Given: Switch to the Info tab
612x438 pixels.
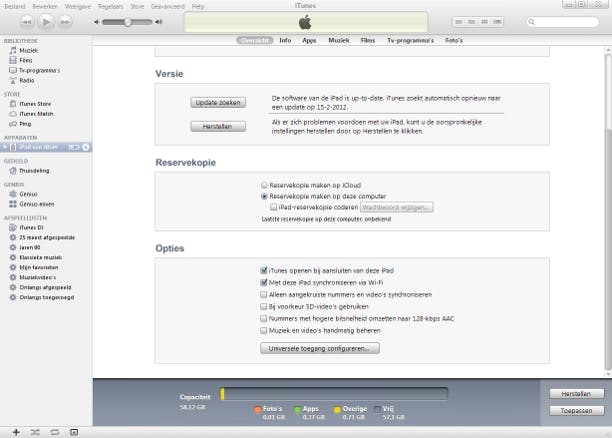Looking at the screenshot, I should [285, 40].
